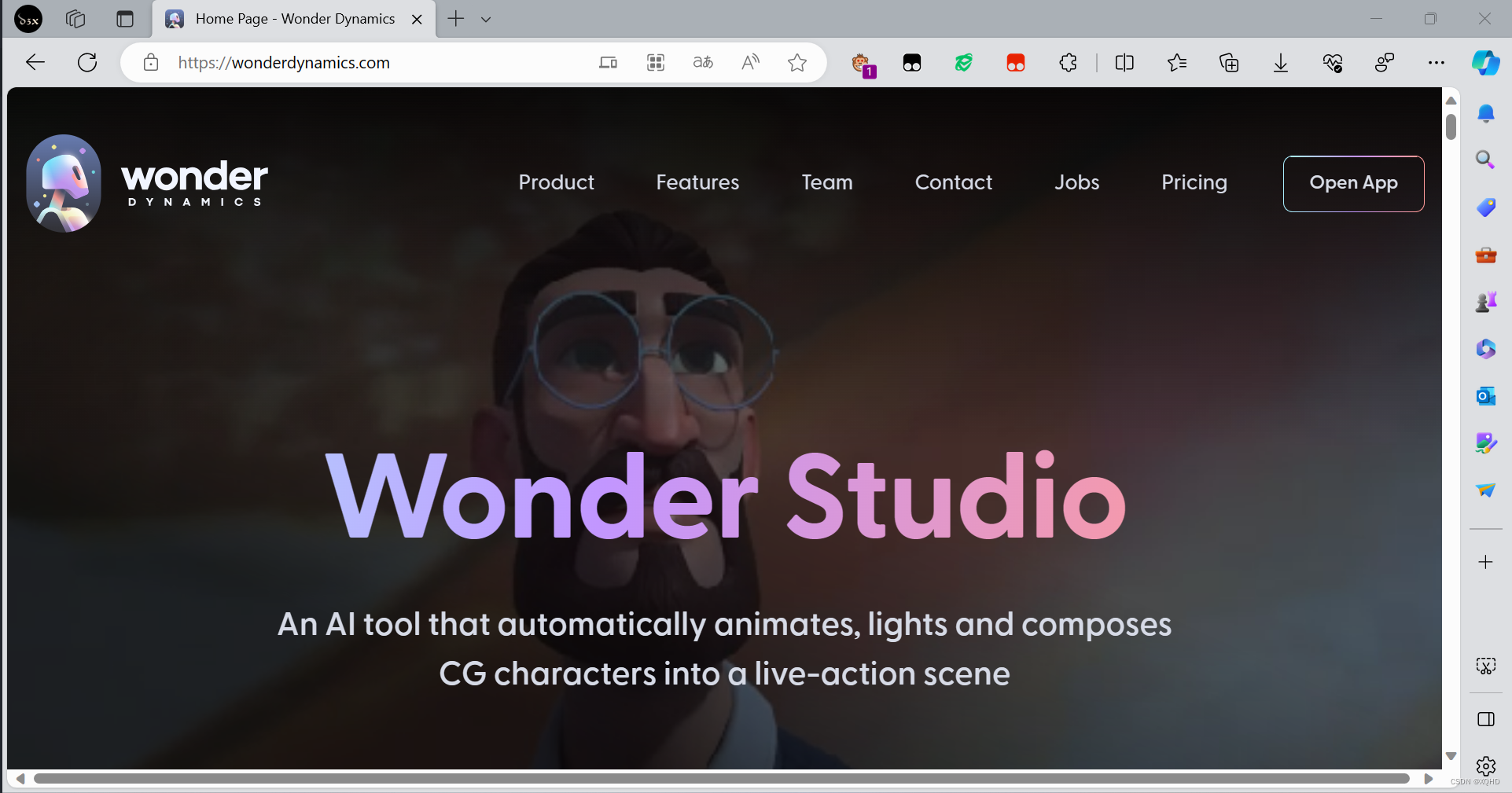Open Outlook in the Edge sidebar
Screen dimensions: 1512x793
1485,396
